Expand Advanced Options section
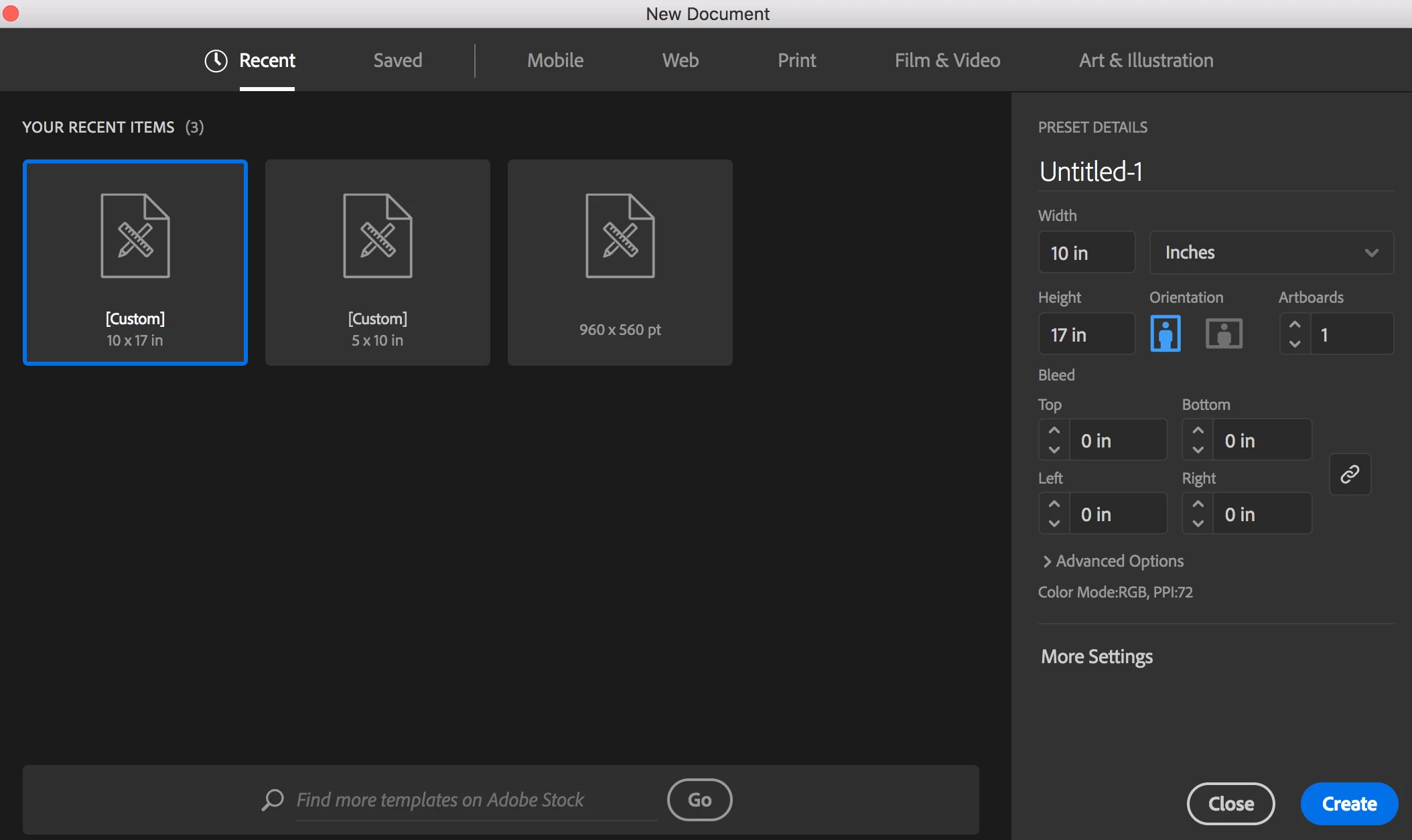Image resolution: width=1412 pixels, height=840 pixels. 1113,561
